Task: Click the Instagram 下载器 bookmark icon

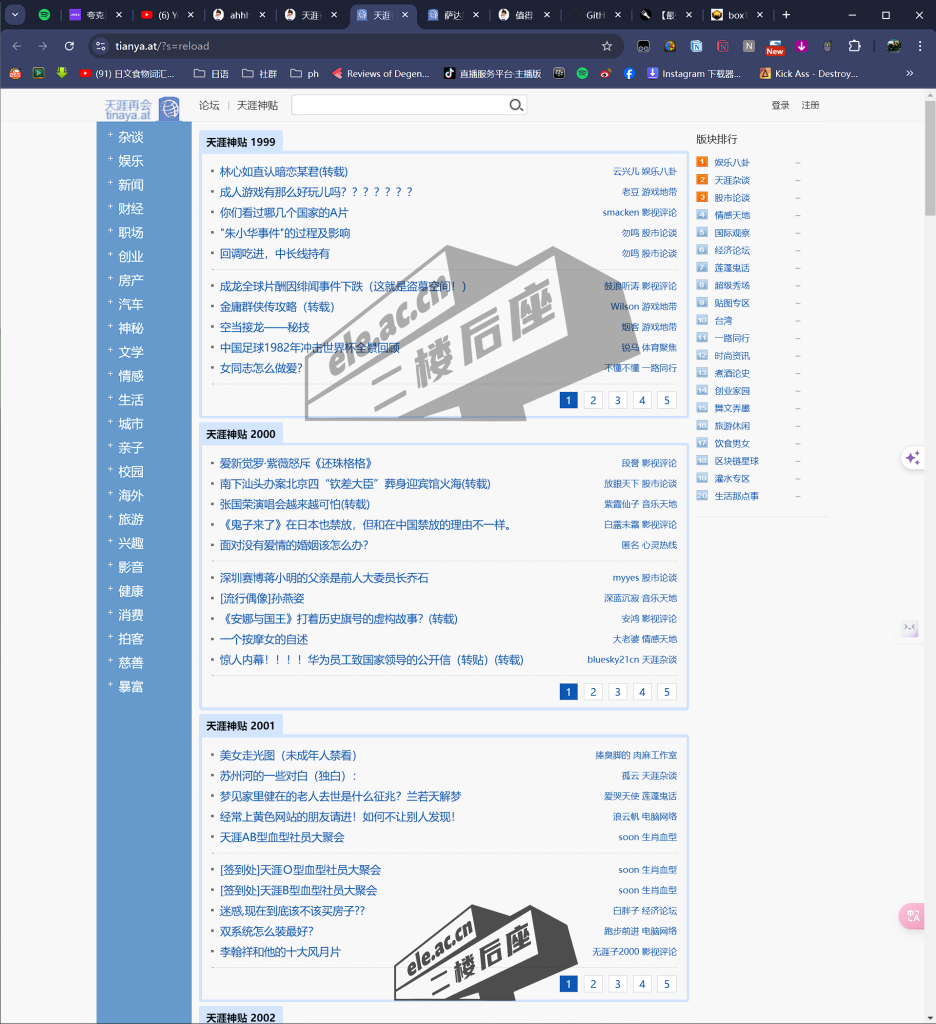Action: pyautogui.click(x=653, y=72)
